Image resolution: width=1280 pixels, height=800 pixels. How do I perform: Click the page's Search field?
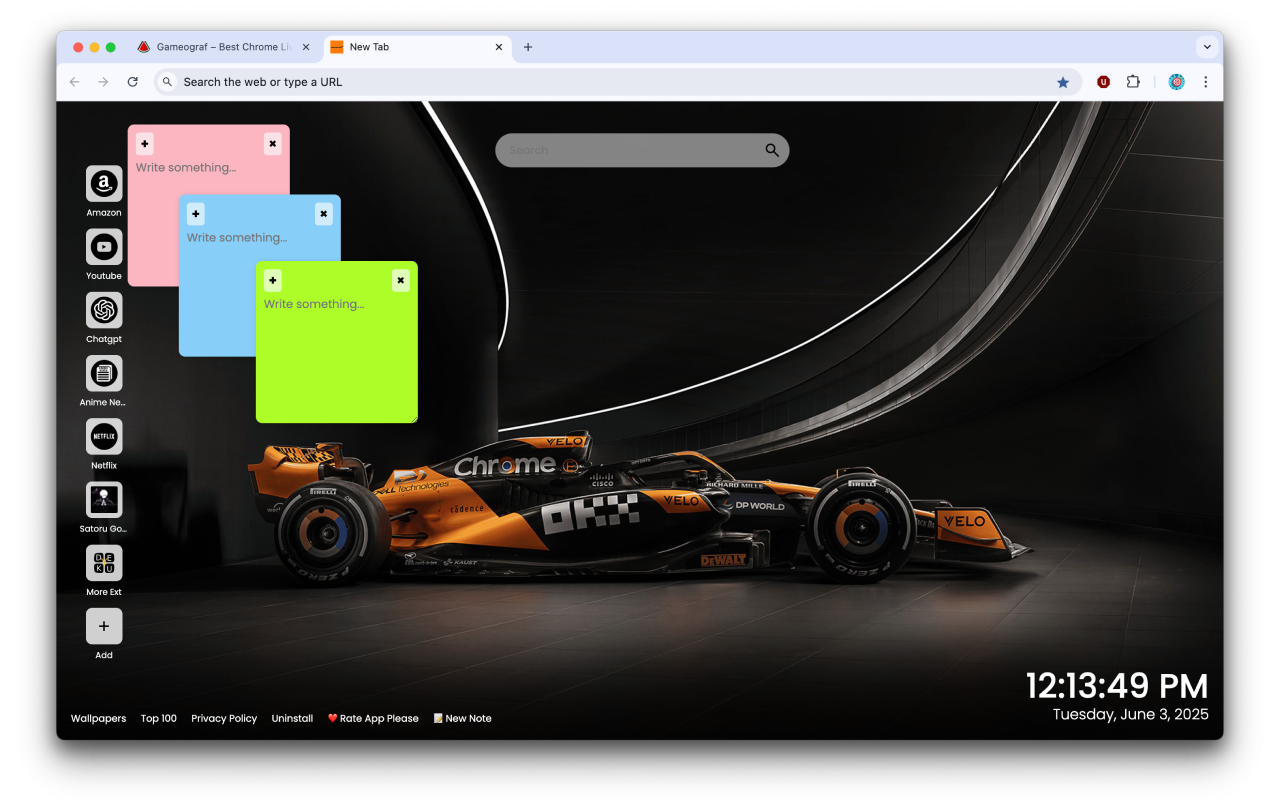tap(642, 149)
